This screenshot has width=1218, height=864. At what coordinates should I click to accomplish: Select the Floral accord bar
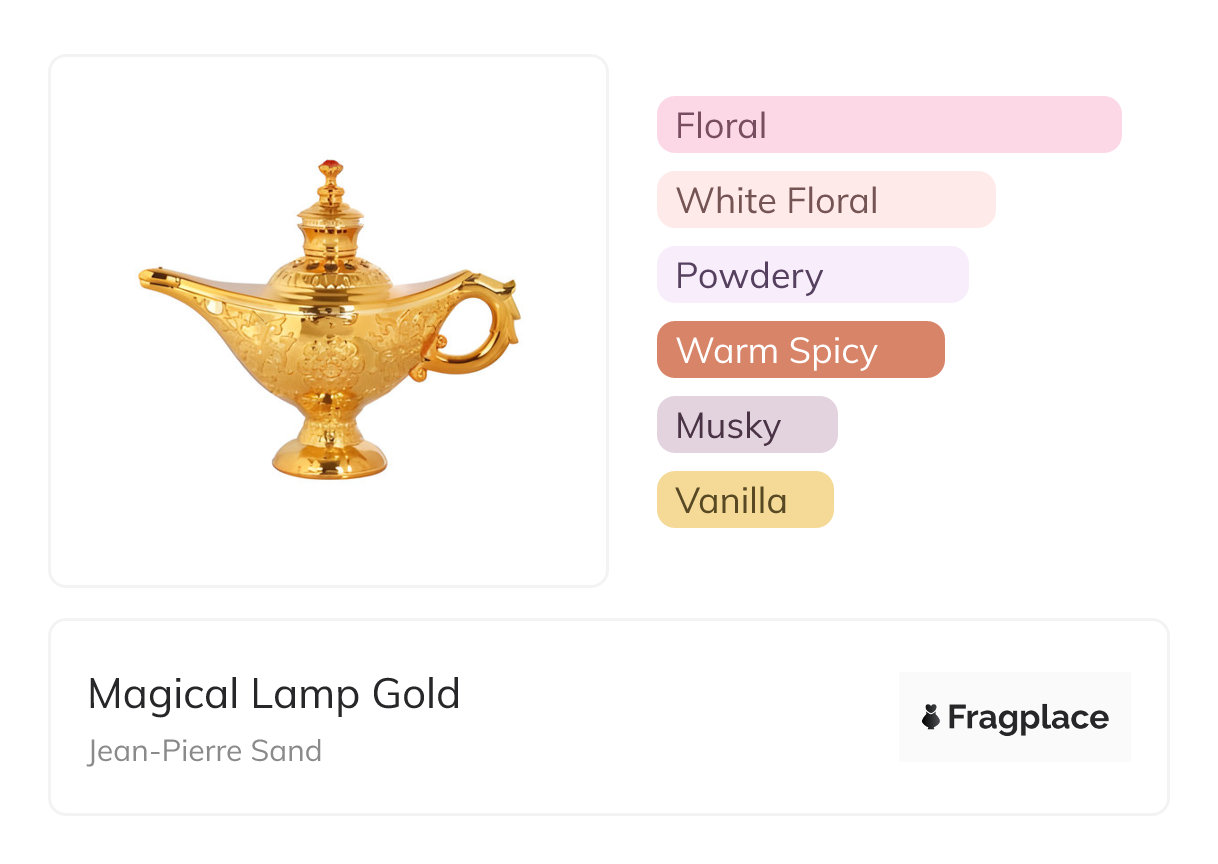point(889,125)
